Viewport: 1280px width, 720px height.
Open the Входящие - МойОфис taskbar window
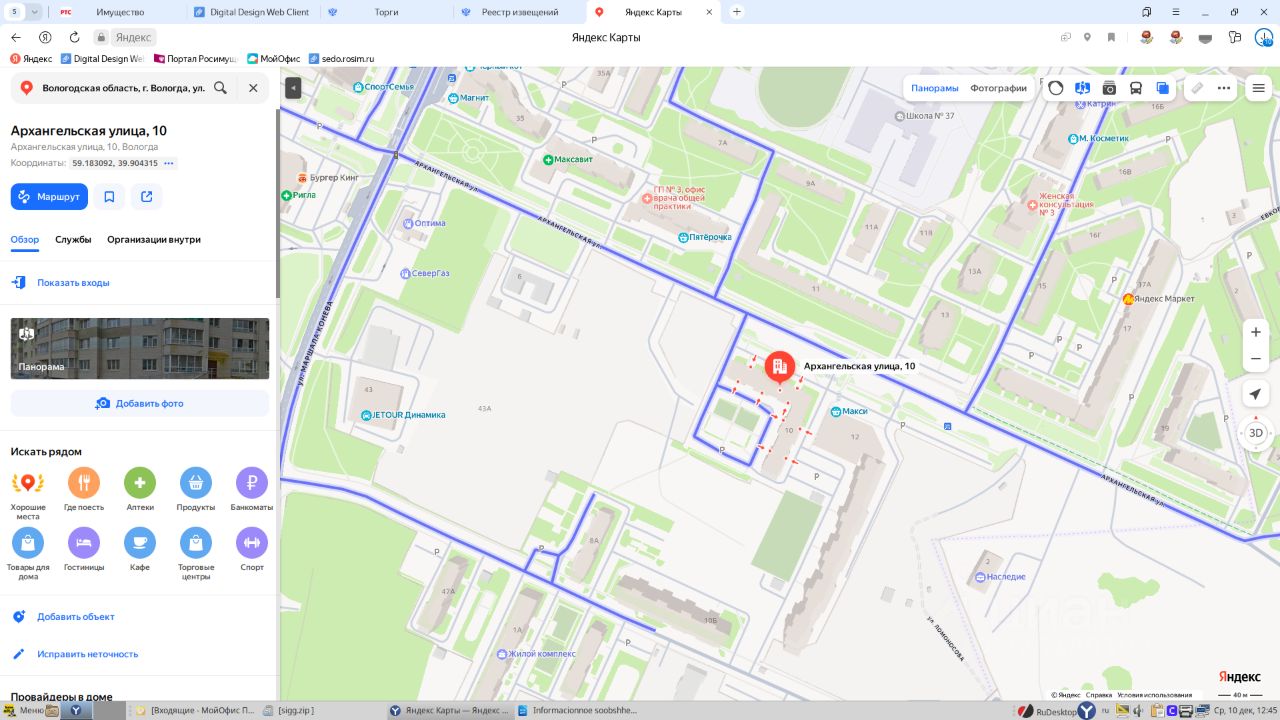[x=196, y=710]
